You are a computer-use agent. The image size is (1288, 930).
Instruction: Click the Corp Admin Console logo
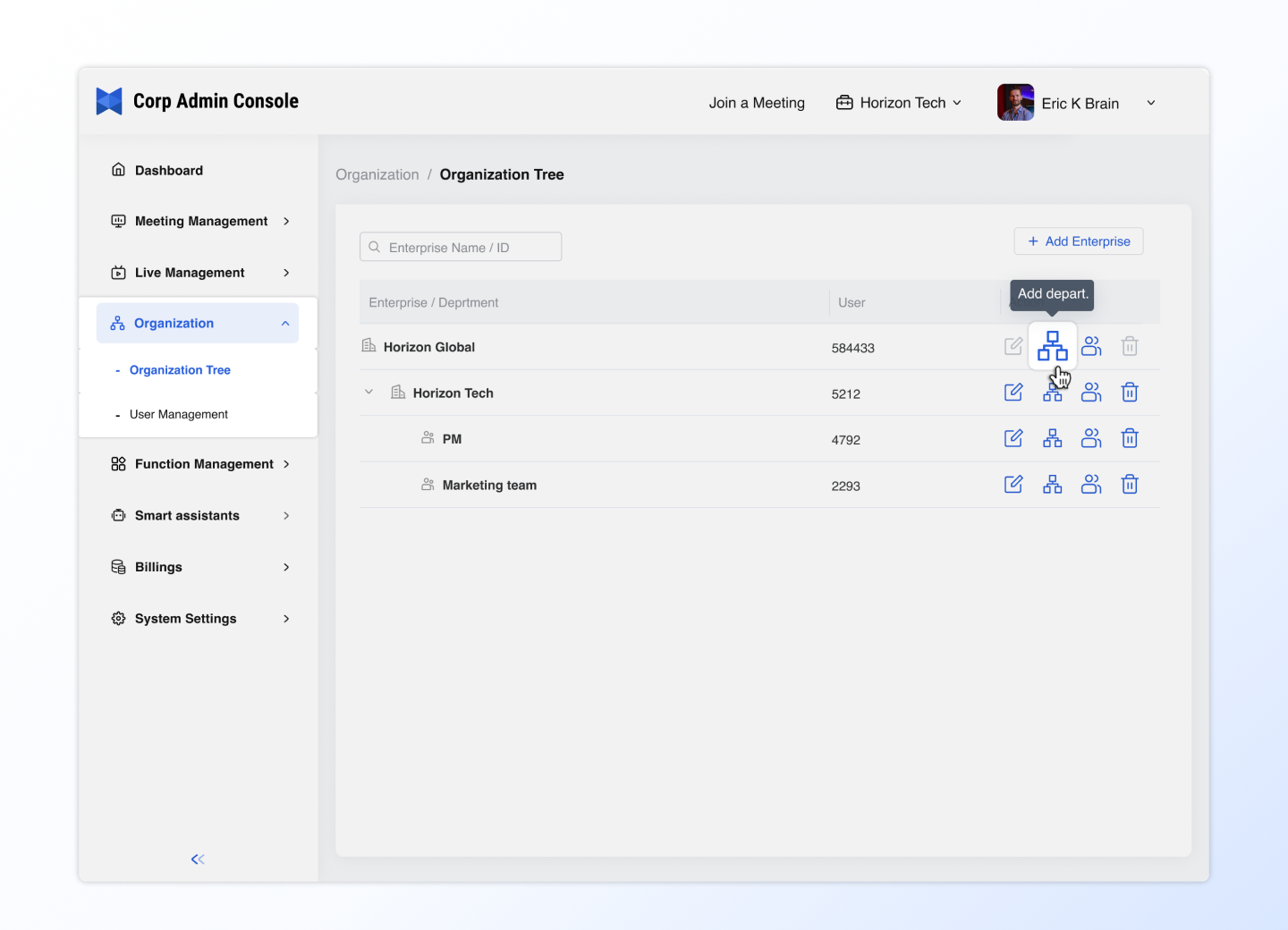[x=109, y=102]
